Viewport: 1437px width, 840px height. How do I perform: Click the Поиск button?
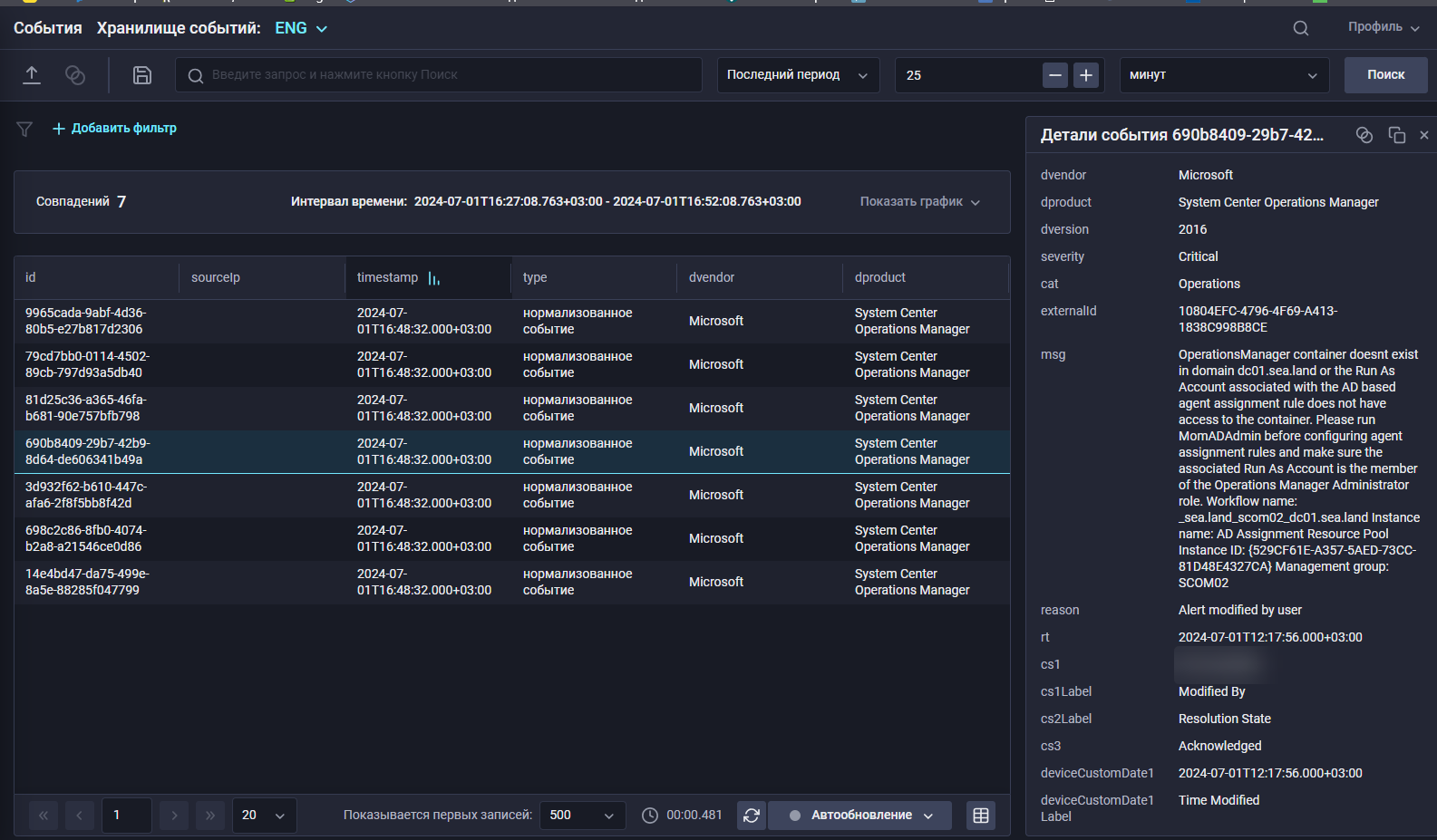pyautogui.click(x=1385, y=75)
